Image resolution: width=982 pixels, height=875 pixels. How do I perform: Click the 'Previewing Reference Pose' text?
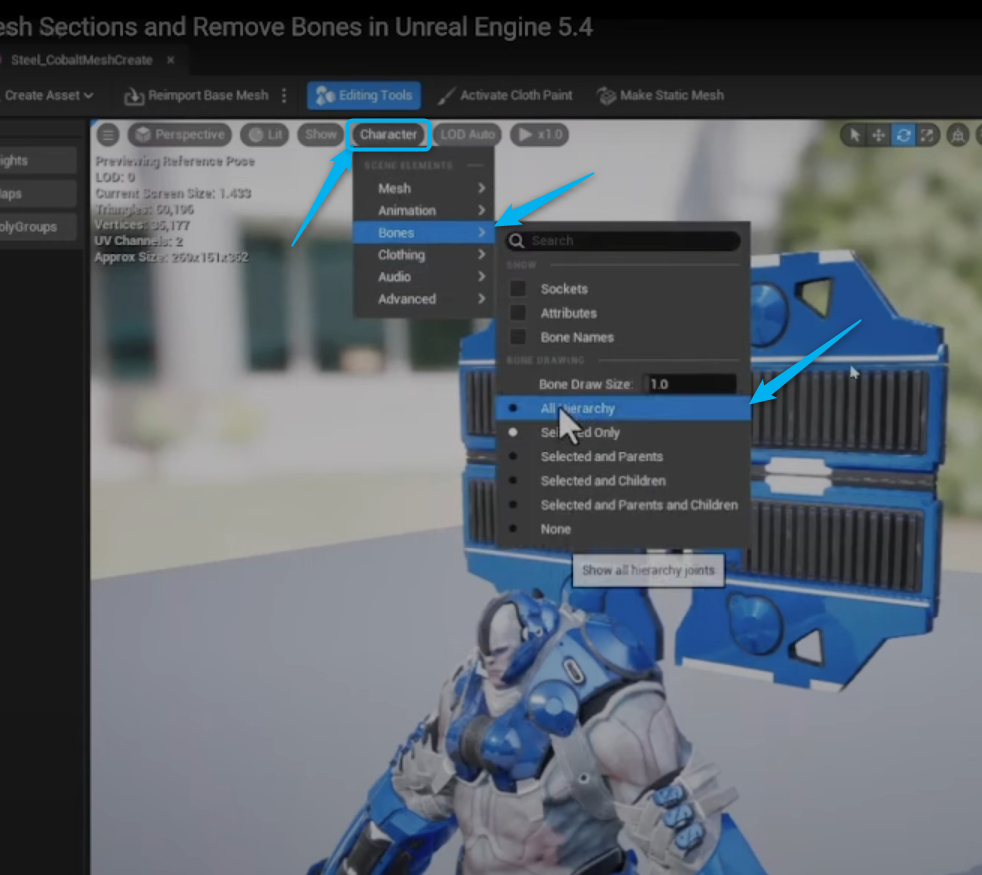coord(175,162)
